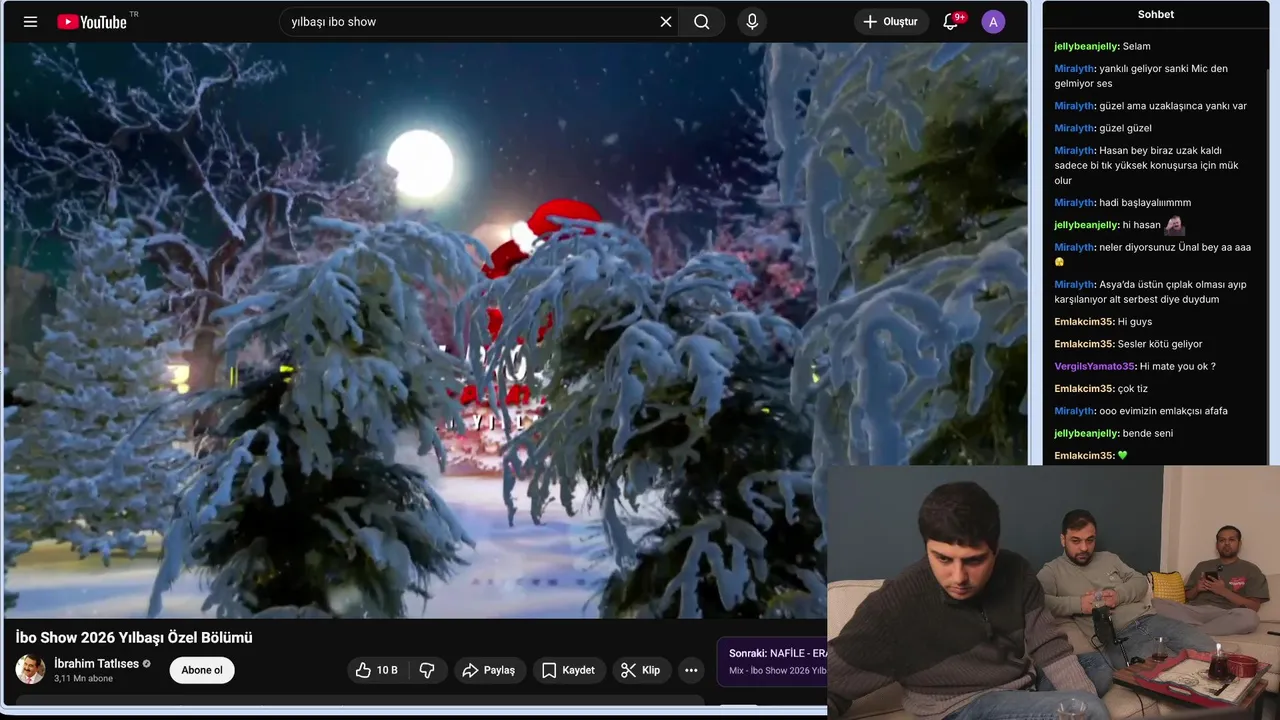1280x720 pixels.
Task: Click VergilsYamato35 username in chat
Action: click(x=1094, y=366)
